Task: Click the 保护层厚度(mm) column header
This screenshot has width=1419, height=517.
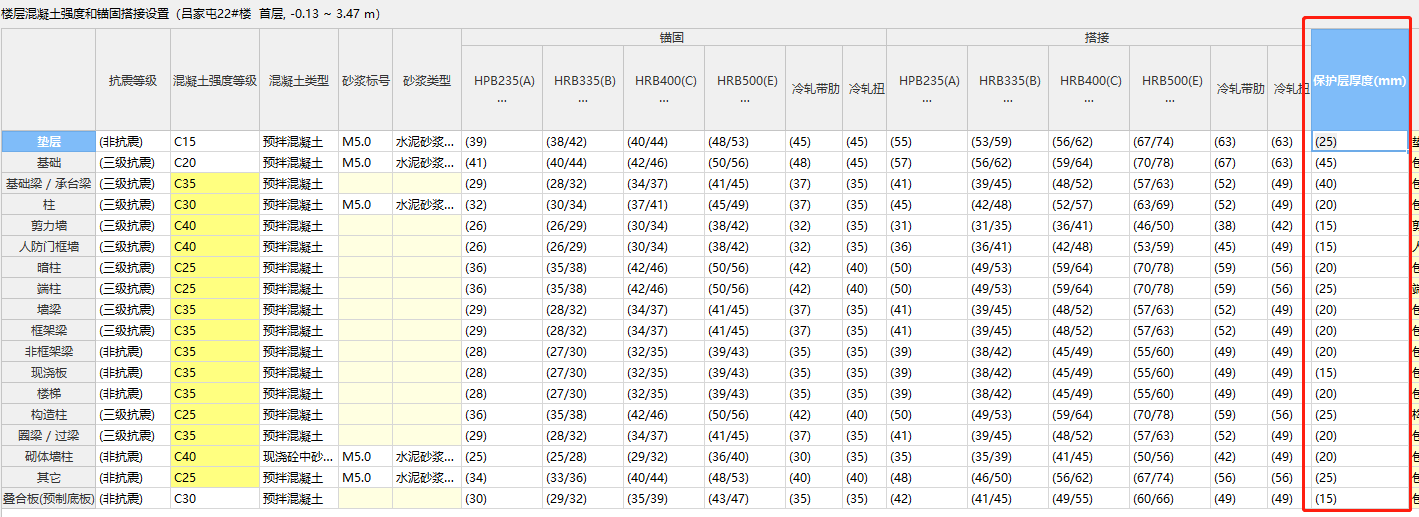Action: [1360, 80]
